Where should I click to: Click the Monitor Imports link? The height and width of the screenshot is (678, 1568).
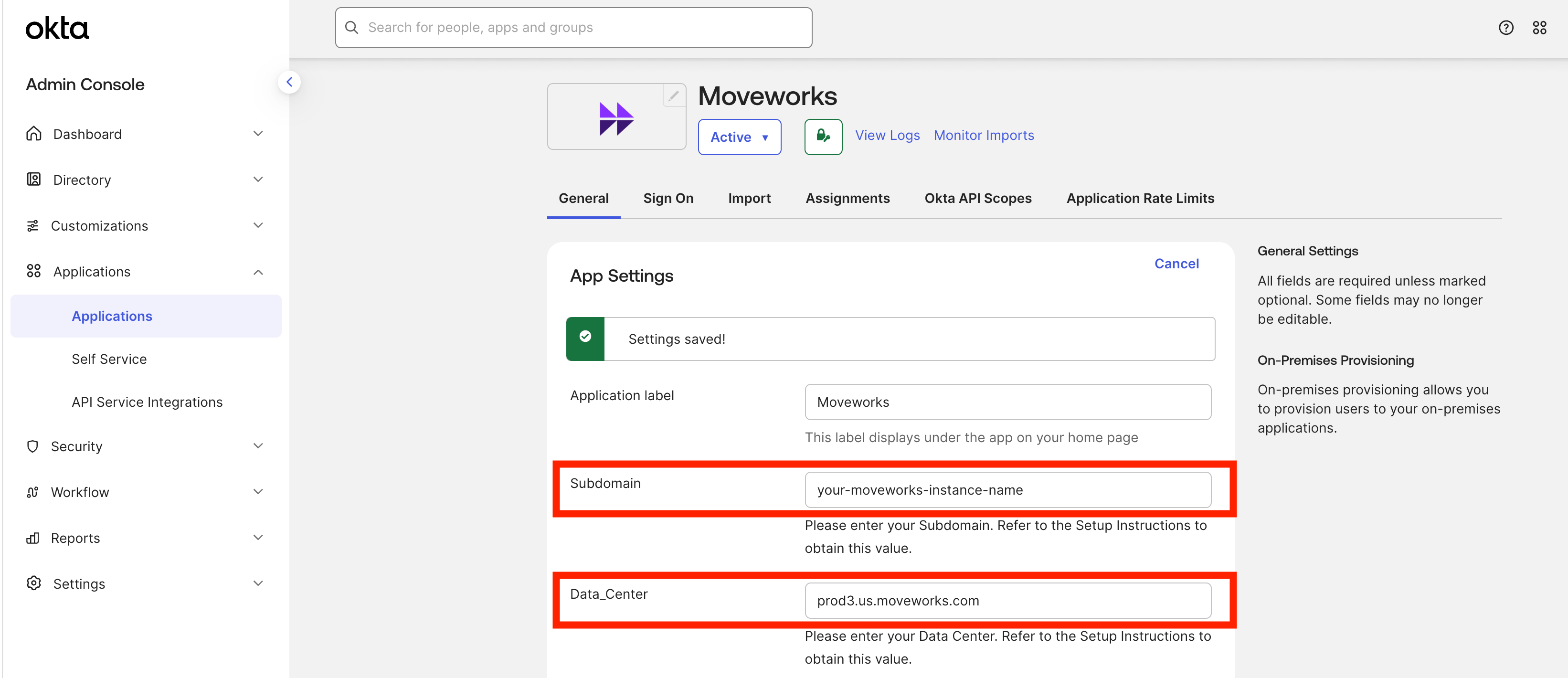point(984,135)
